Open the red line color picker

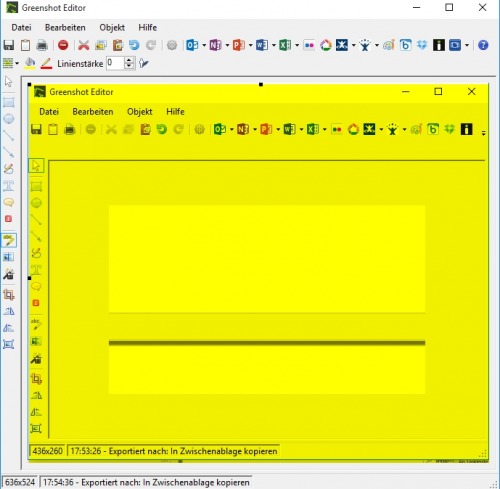[x=46, y=63]
